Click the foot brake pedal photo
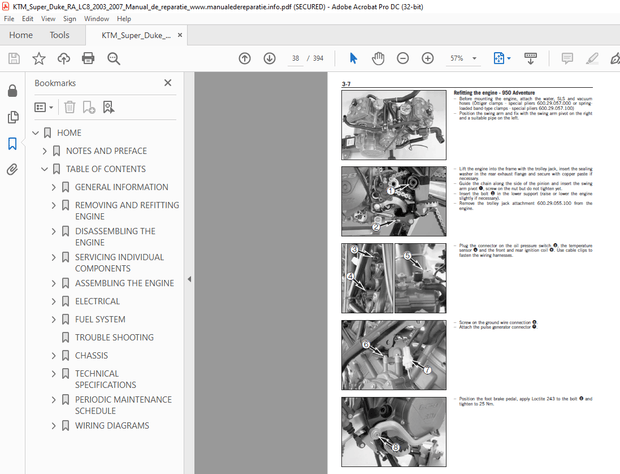 point(394,432)
